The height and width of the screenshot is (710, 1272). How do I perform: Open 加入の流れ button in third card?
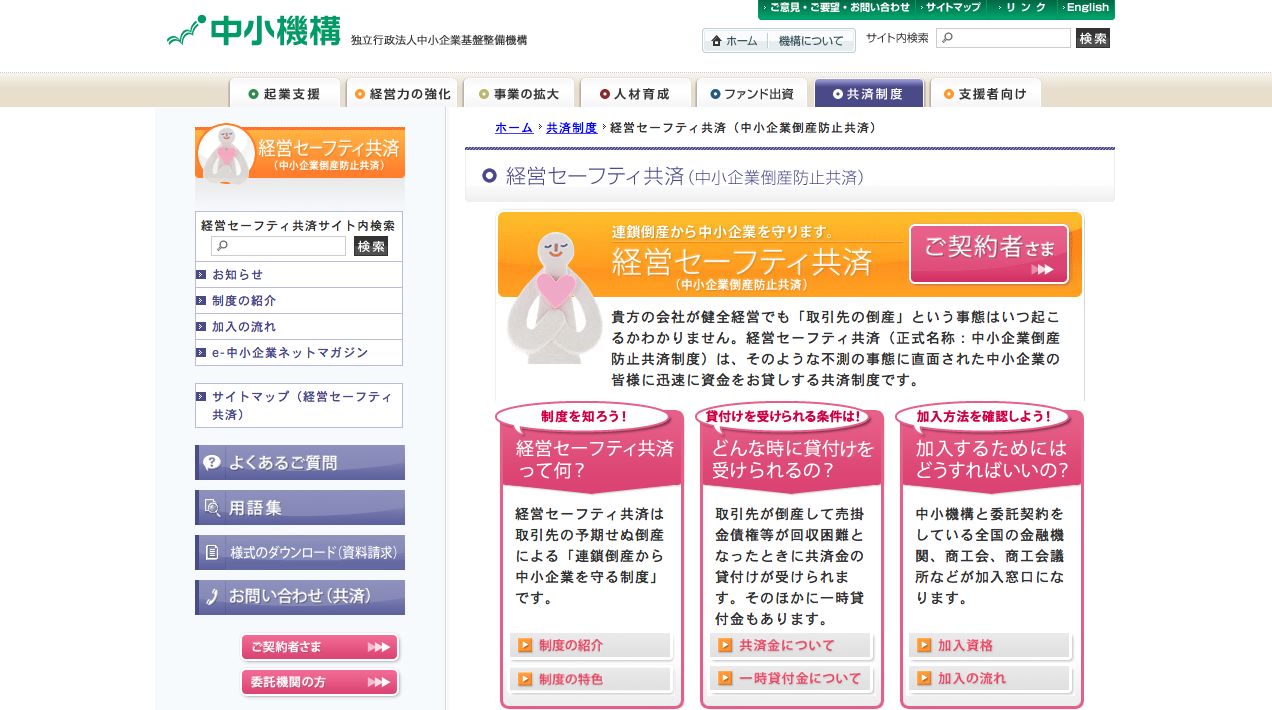click(x=990, y=679)
